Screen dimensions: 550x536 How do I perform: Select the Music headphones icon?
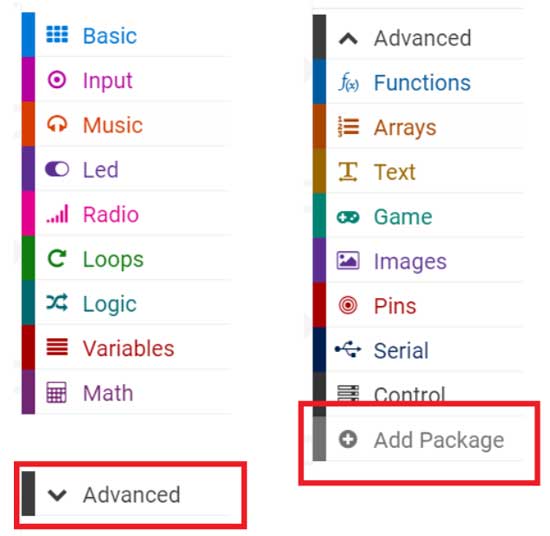[57, 124]
